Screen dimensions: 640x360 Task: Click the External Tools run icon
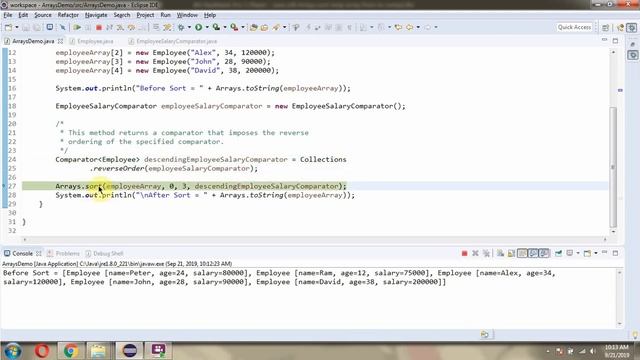tap(234, 27)
